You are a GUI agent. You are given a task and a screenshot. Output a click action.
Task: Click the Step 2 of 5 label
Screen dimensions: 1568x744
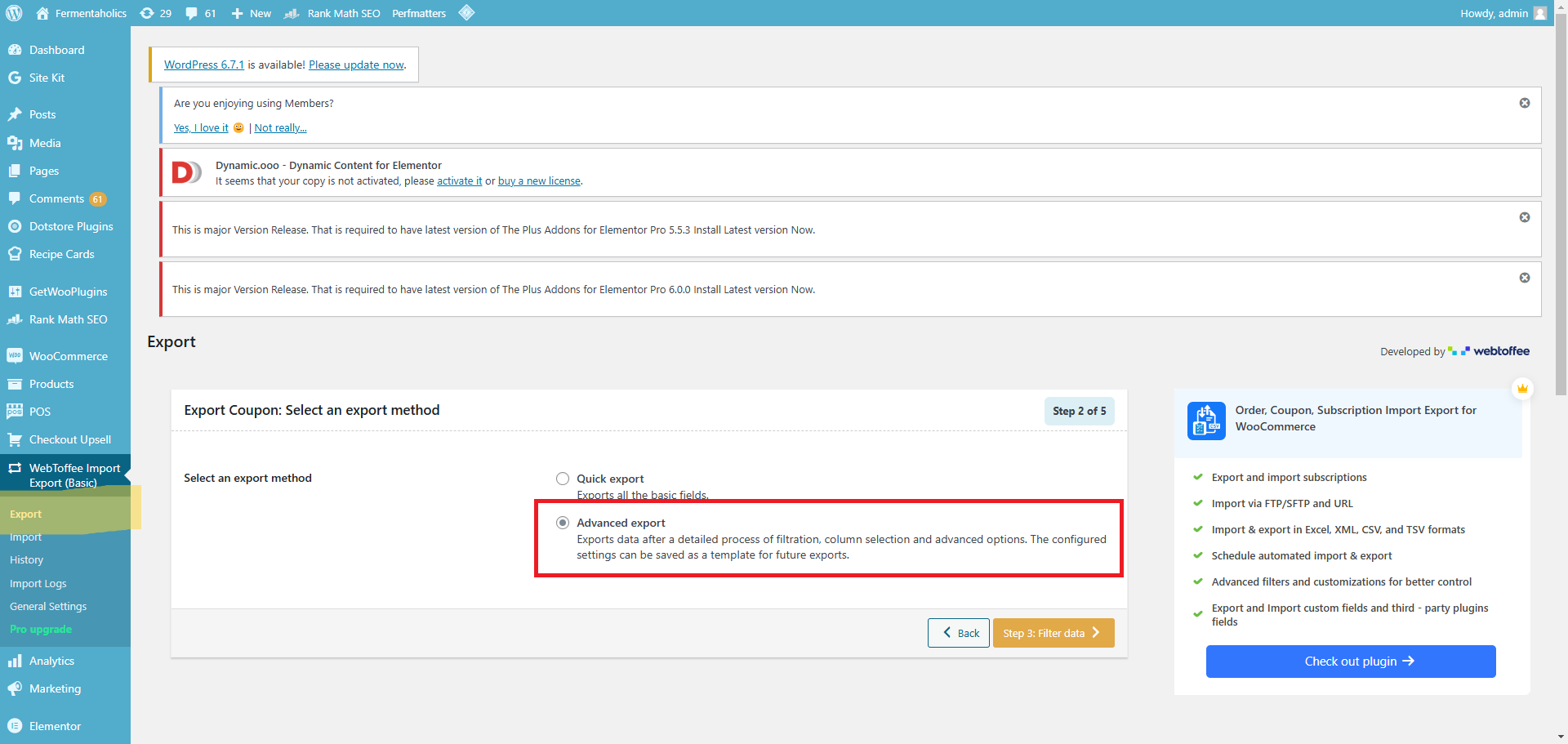click(1079, 411)
